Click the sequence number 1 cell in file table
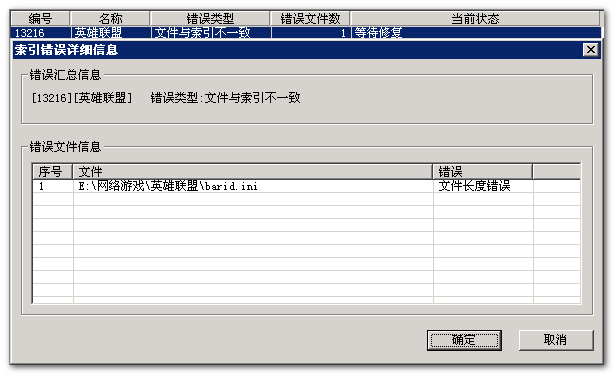The image size is (614, 375). point(53,186)
